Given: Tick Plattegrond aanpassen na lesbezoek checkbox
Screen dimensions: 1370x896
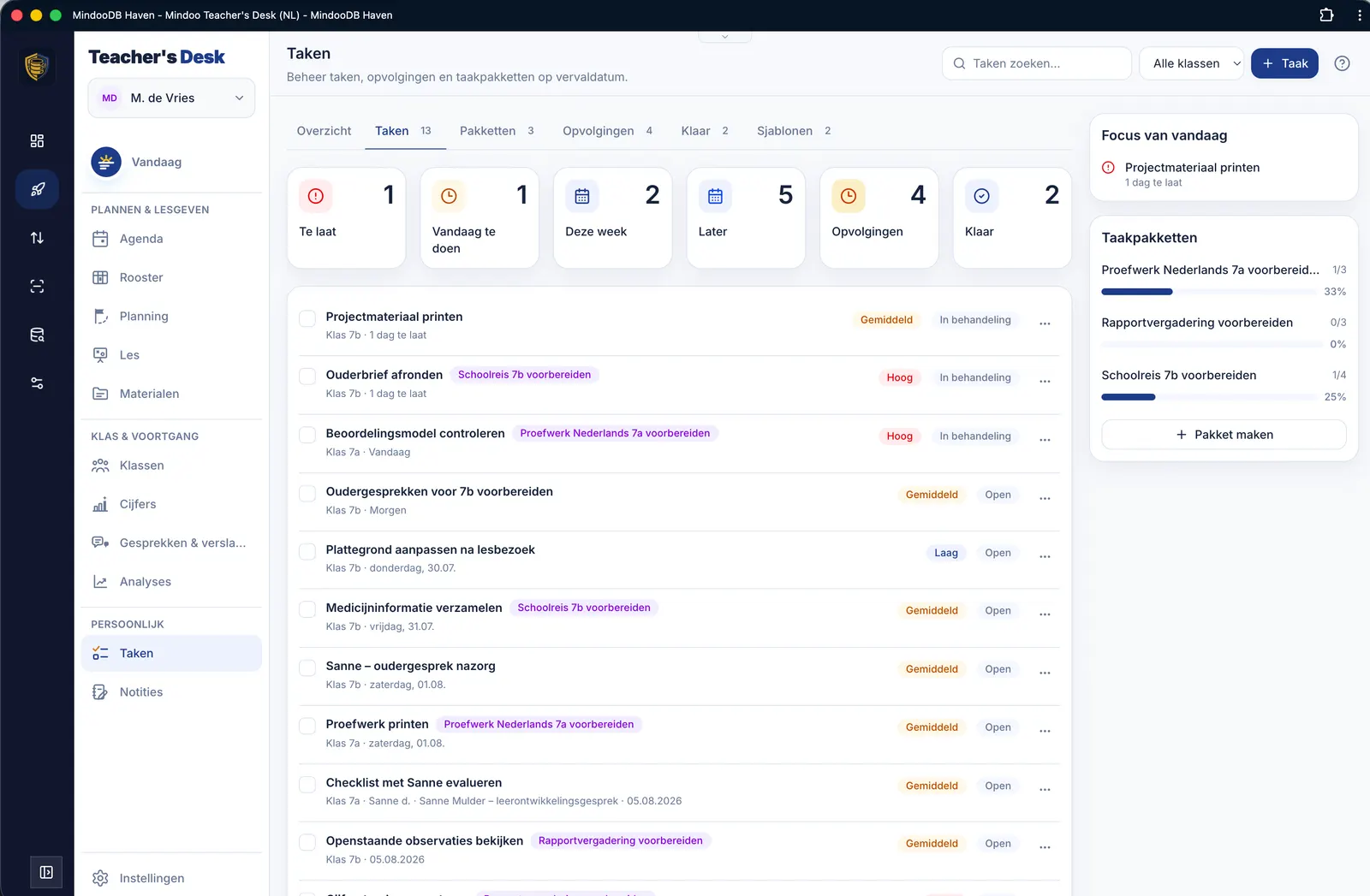Looking at the screenshot, I should [x=307, y=551].
